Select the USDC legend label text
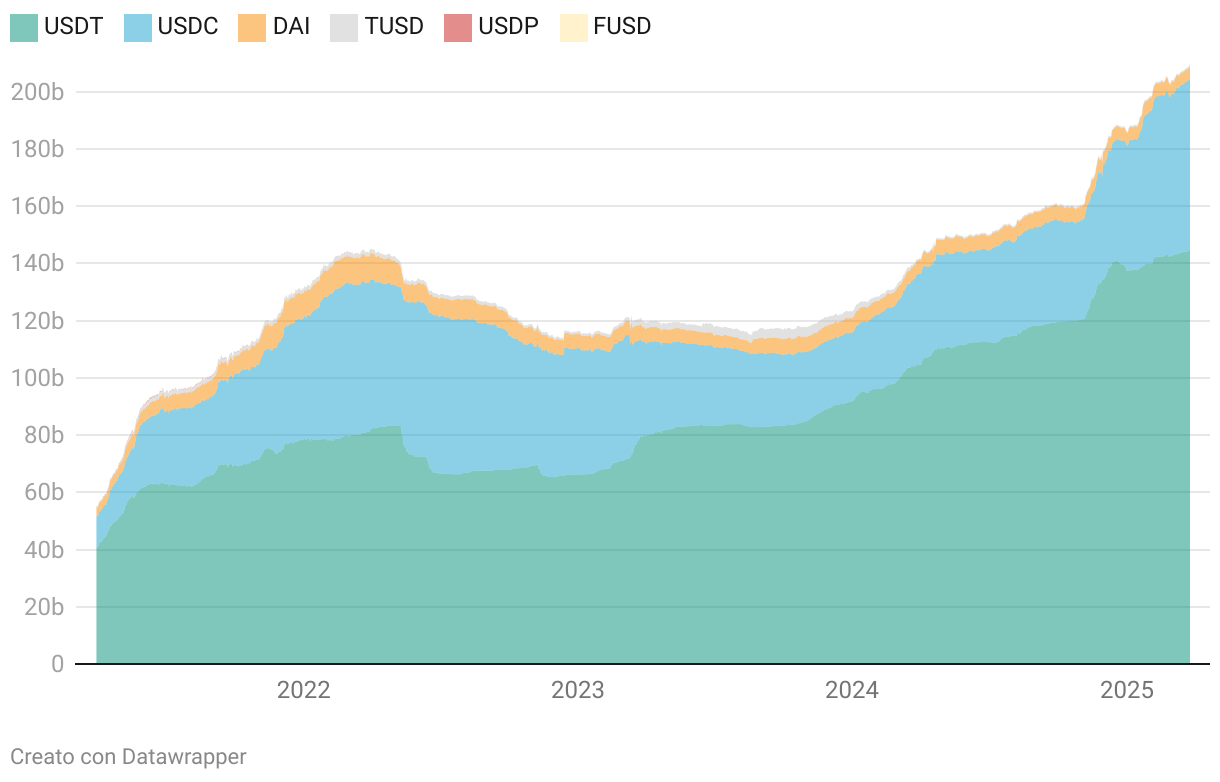 click(188, 27)
